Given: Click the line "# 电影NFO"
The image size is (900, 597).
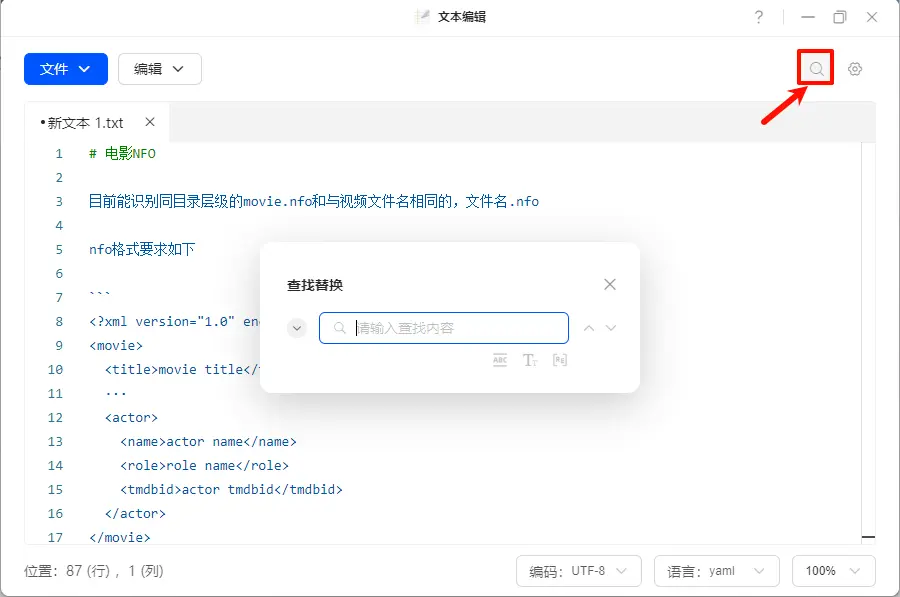Looking at the screenshot, I should tap(122, 154).
